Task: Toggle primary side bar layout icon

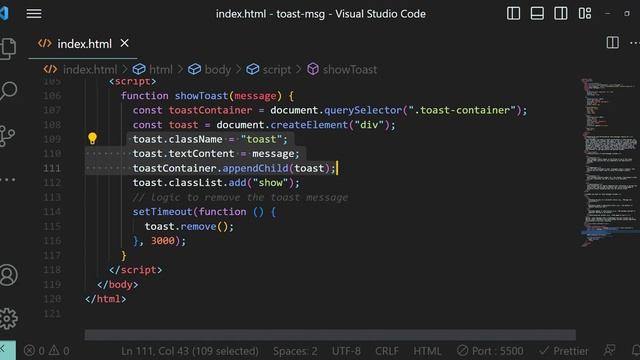Action: pos(513,13)
